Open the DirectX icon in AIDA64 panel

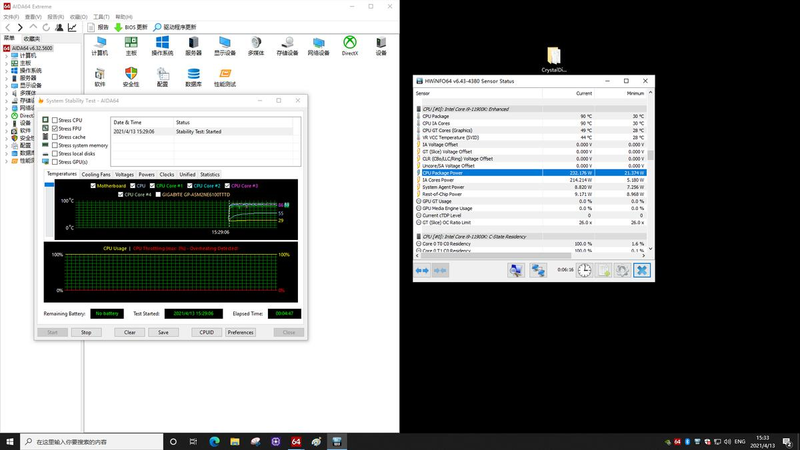click(351, 43)
